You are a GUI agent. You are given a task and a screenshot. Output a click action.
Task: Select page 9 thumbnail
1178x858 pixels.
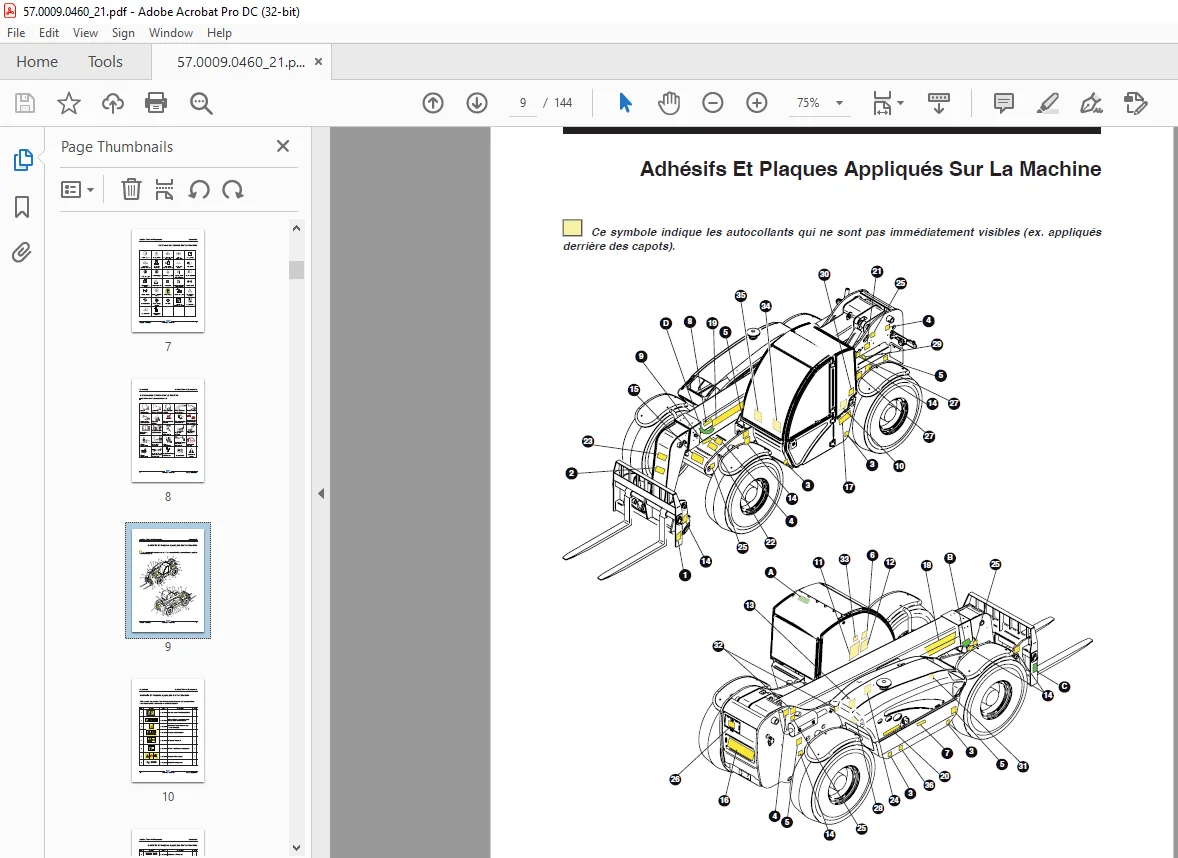[x=168, y=581]
